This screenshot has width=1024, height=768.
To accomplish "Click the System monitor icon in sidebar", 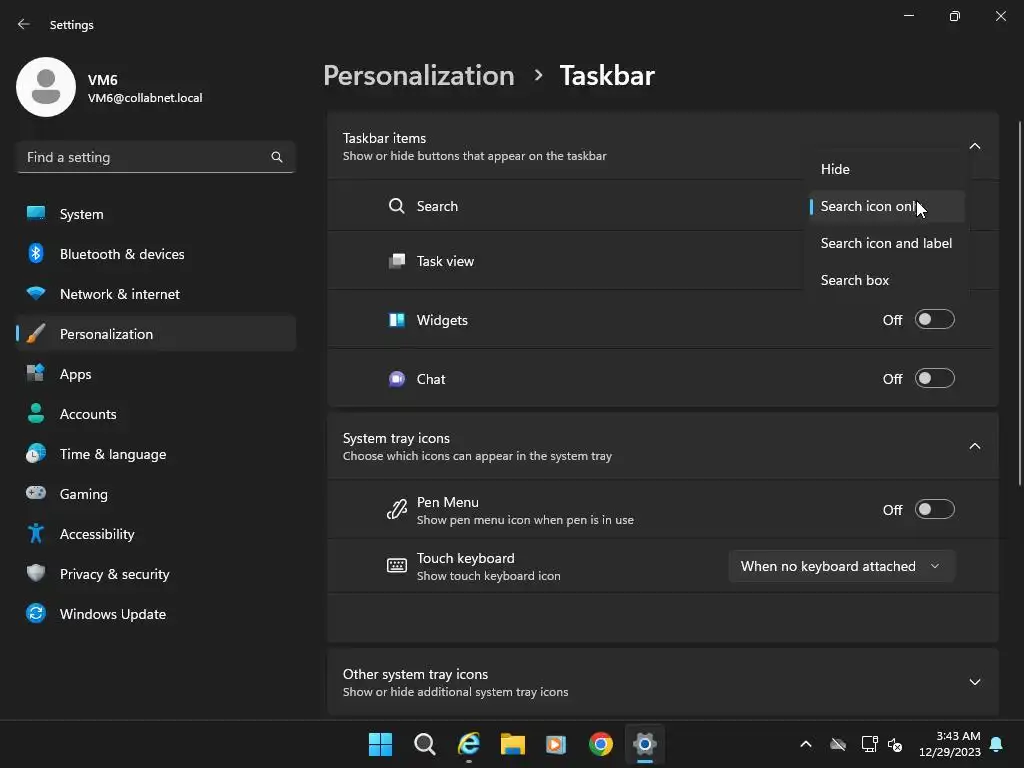I will (x=36, y=214).
